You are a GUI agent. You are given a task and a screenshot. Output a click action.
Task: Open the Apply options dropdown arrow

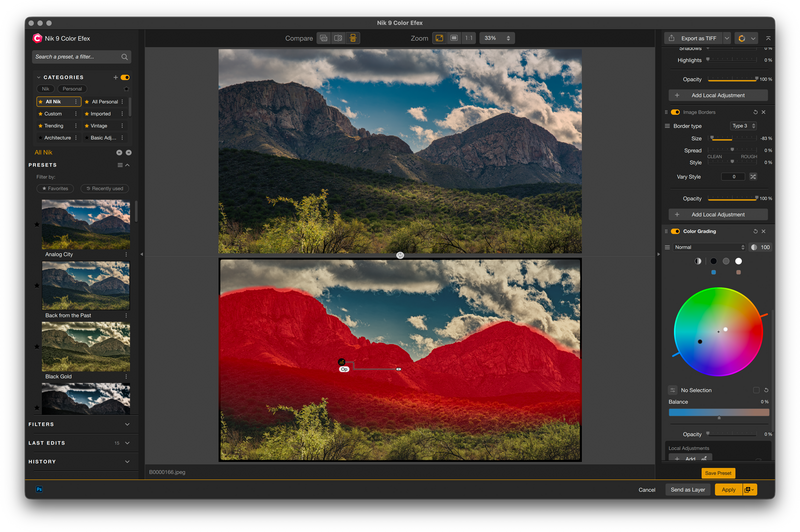click(749, 490)
